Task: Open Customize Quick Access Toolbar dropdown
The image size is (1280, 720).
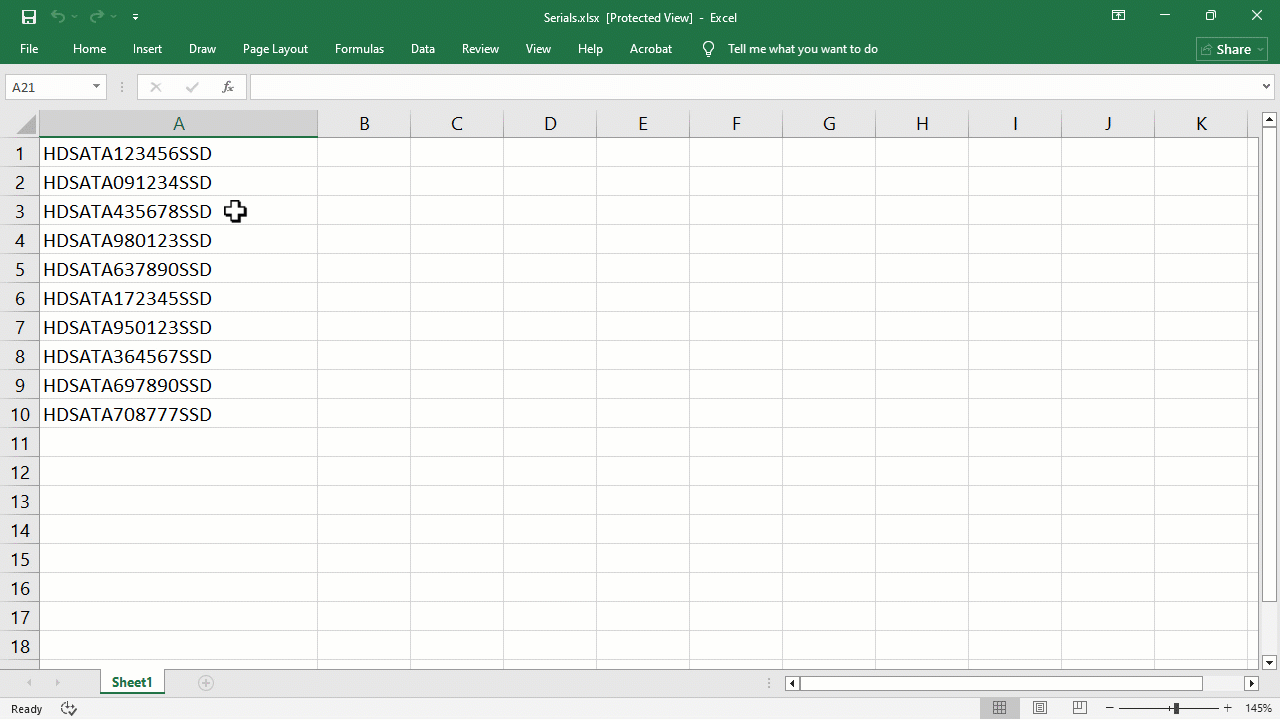Action: point(135,17)
